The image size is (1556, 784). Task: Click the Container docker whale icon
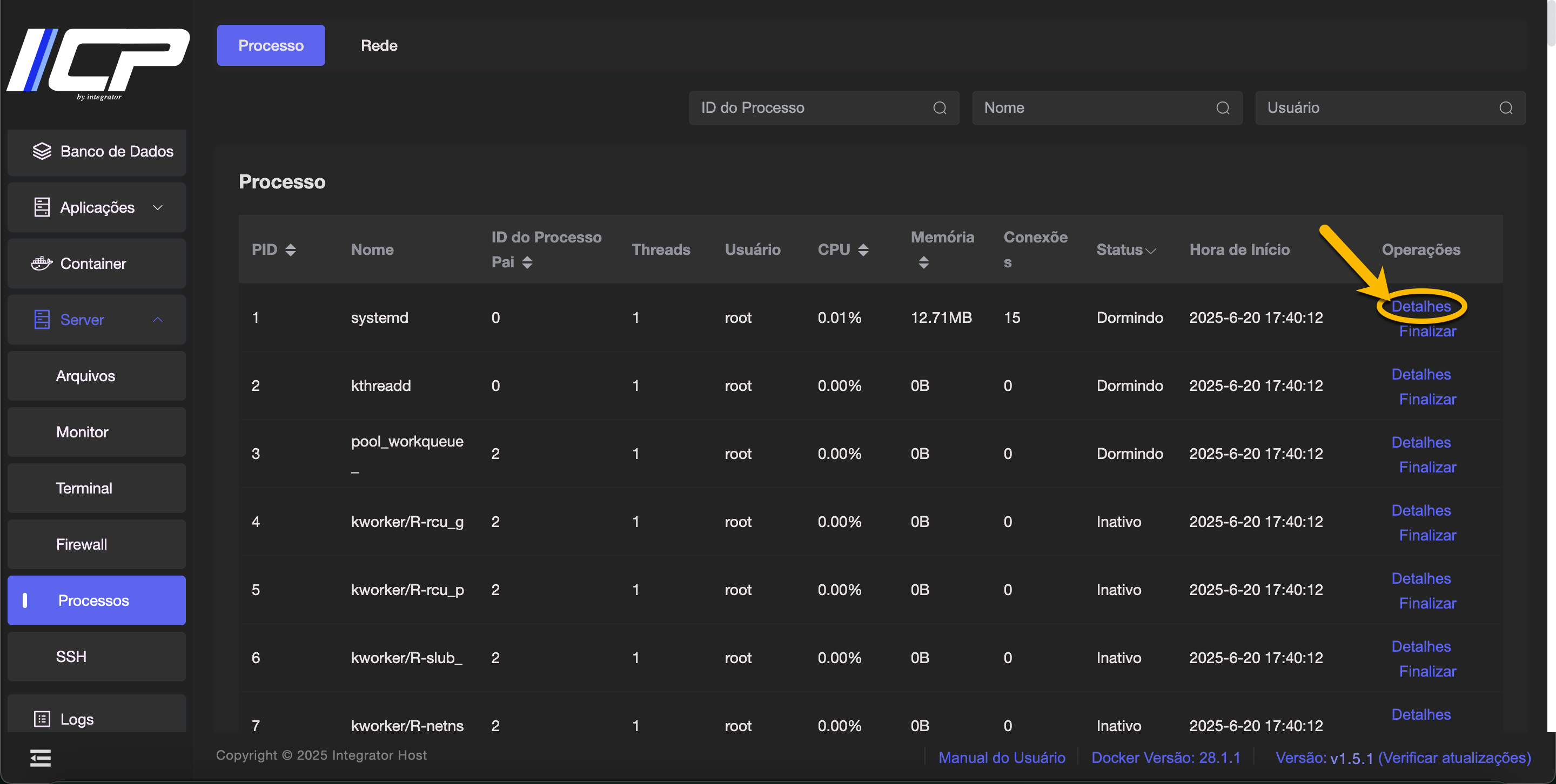[x=42, y=263]
